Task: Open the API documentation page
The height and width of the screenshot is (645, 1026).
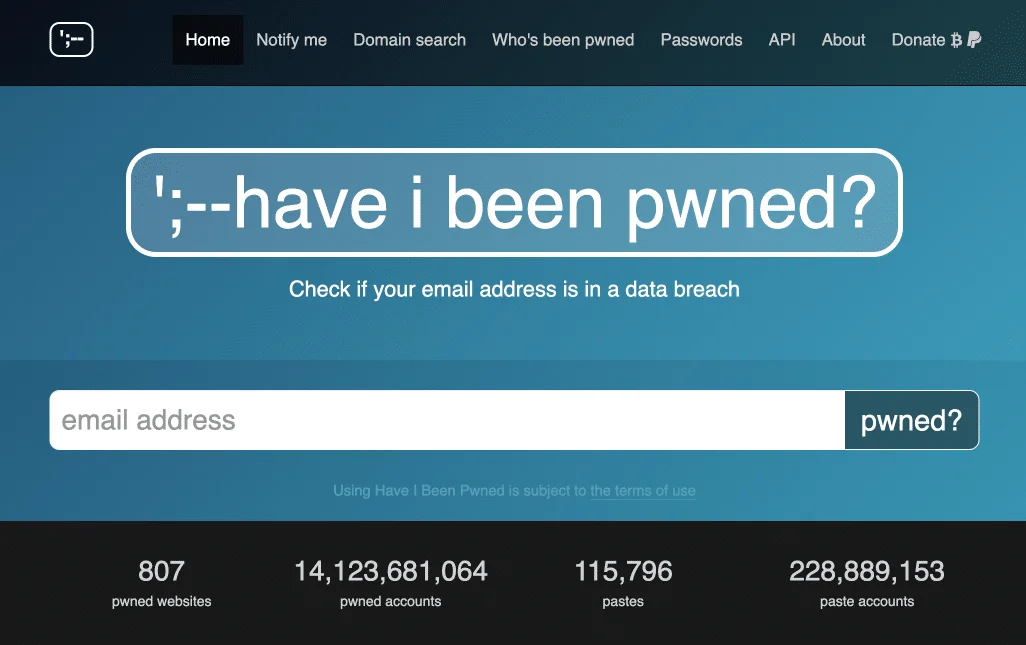Action: tap(781, 40)
